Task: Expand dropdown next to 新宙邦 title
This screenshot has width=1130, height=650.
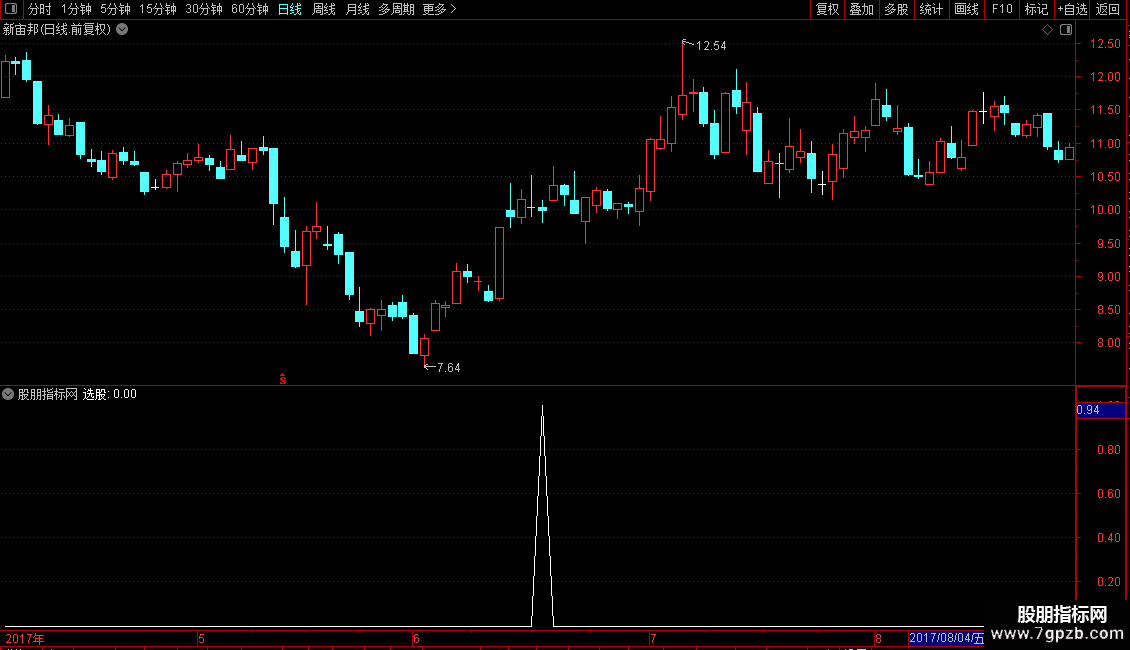Action: (x=123, y=29)
